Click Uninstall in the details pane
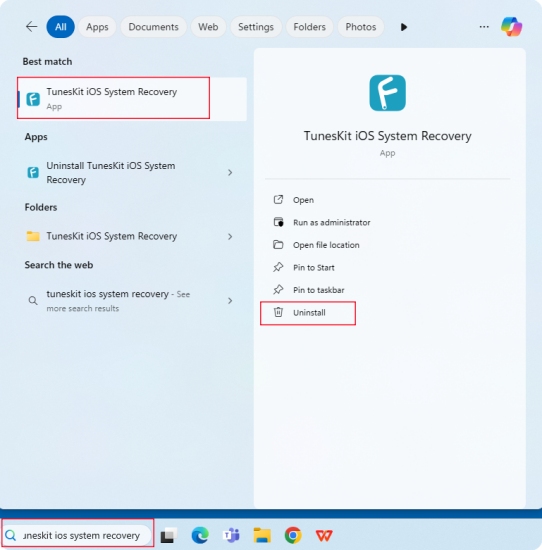The height and width of the screenshot is (550, 542). (309, 313)
